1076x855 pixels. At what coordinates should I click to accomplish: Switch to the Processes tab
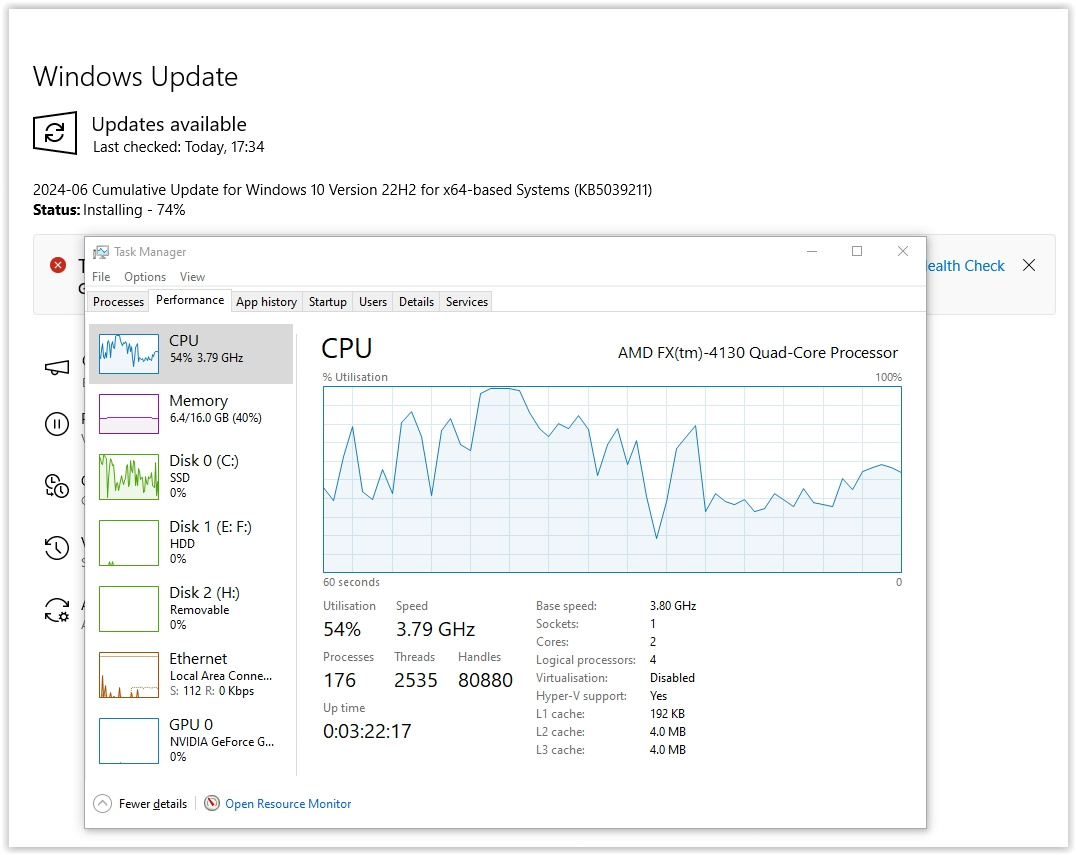tap(118, 301)
